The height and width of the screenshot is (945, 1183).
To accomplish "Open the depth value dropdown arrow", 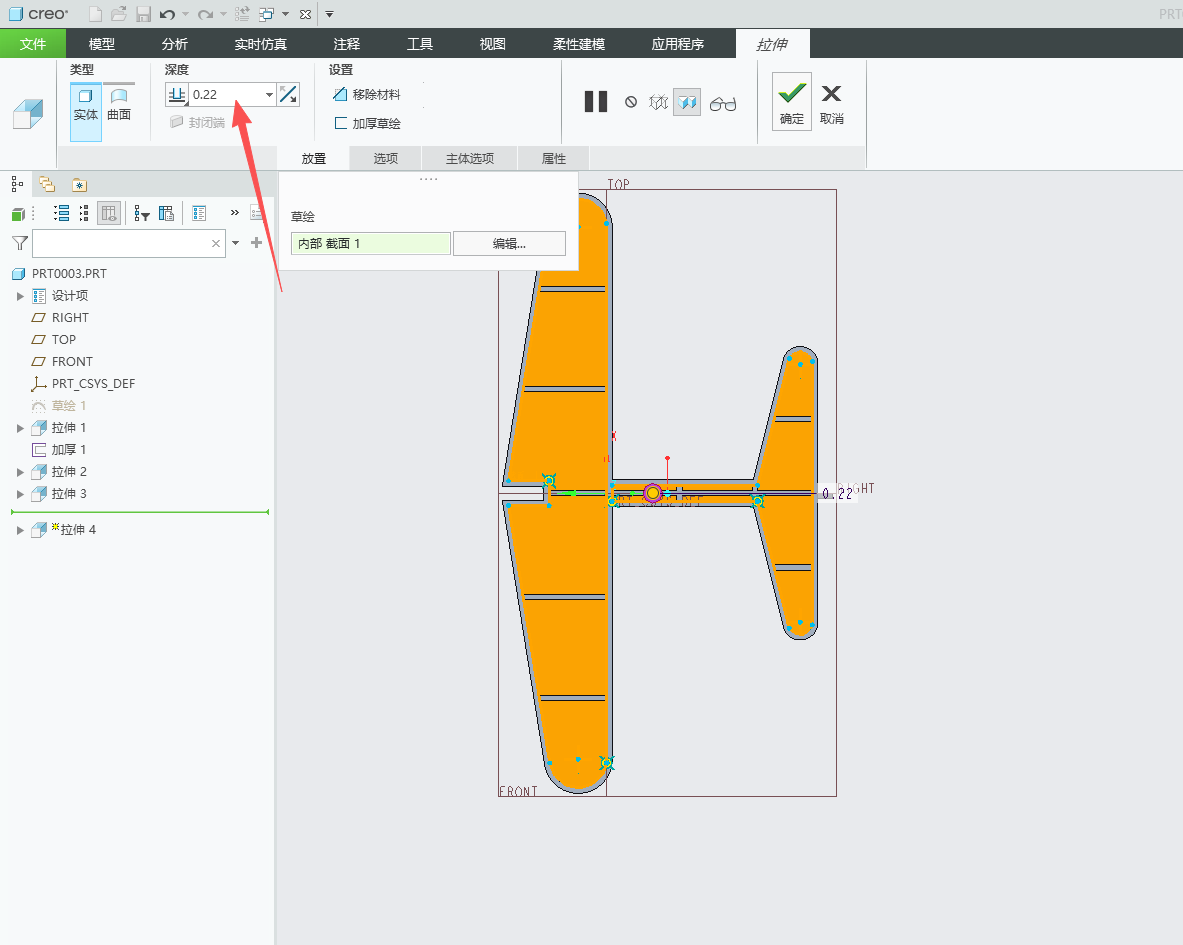I will point(269,94).
